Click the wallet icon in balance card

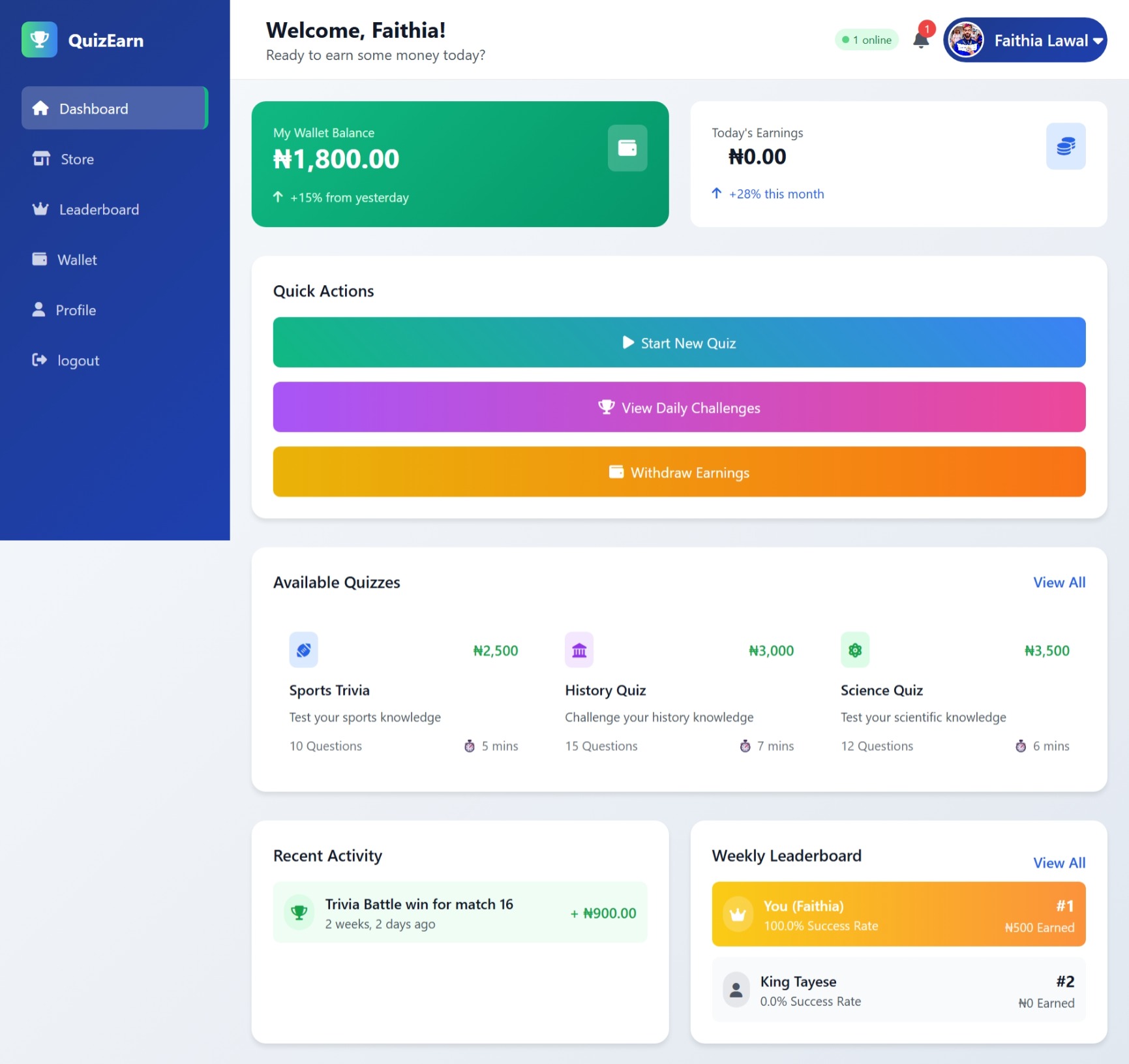pos(627,148)
